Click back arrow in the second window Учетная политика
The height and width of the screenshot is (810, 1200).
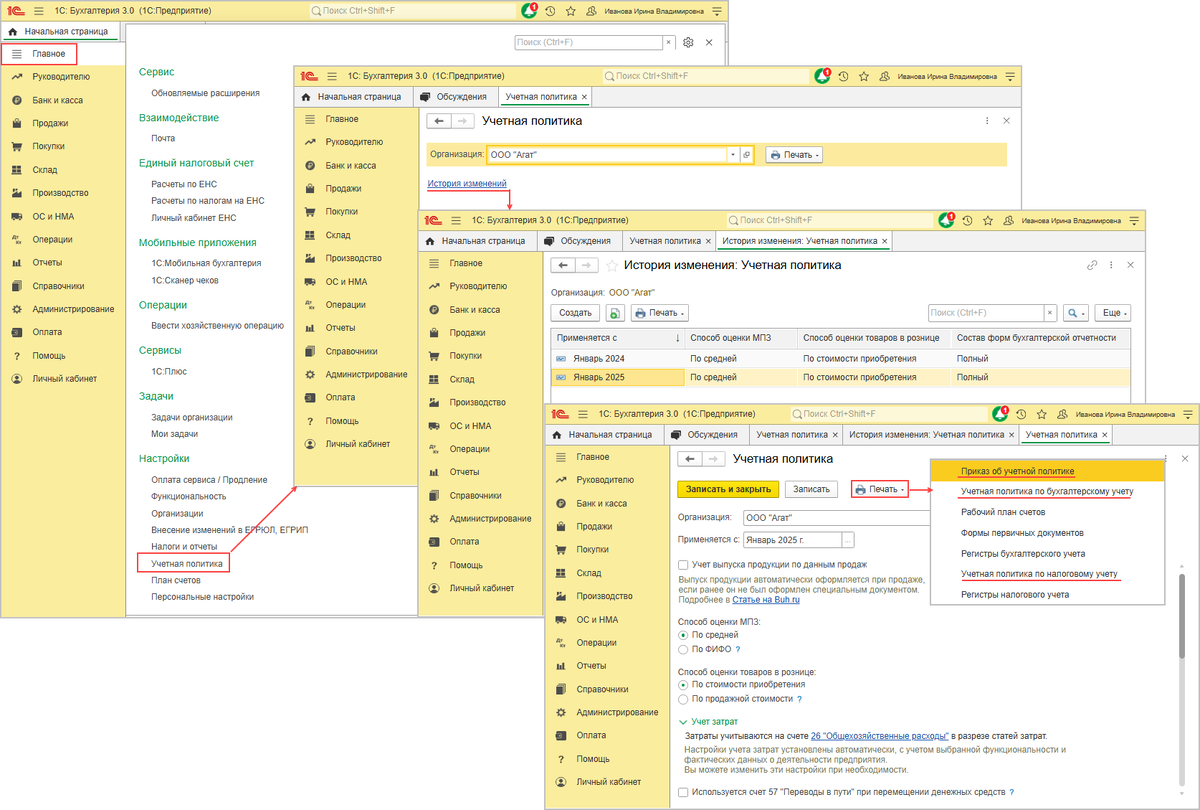click(x=439, y=121)
